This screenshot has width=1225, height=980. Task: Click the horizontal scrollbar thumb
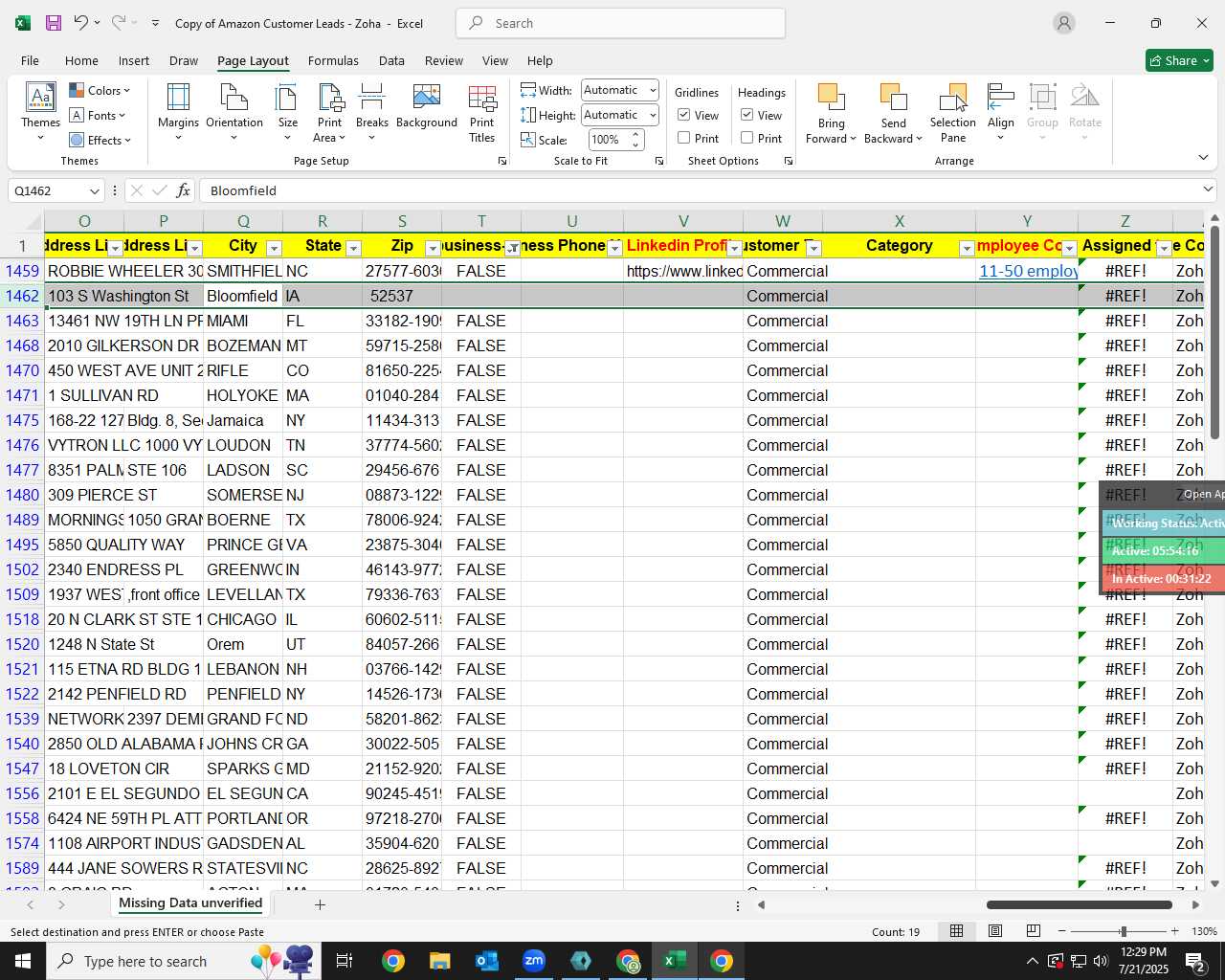coord(1079,904)
